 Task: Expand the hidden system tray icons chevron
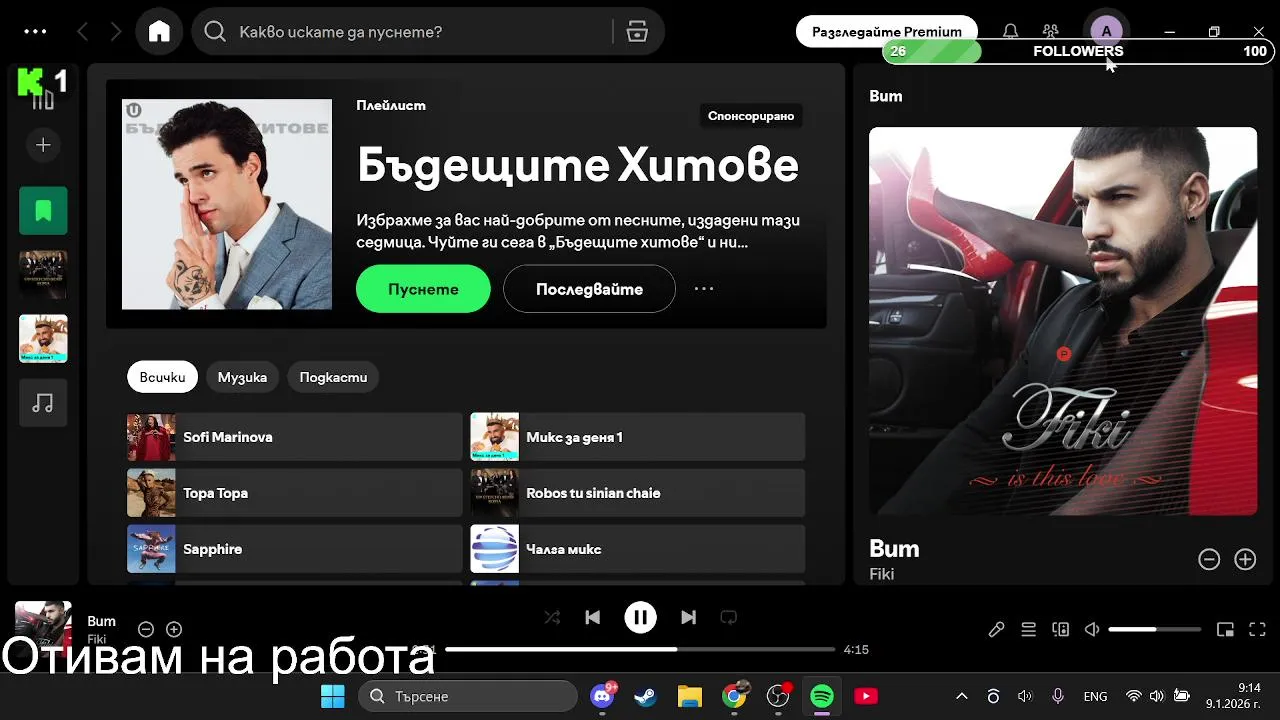[962, 696]
